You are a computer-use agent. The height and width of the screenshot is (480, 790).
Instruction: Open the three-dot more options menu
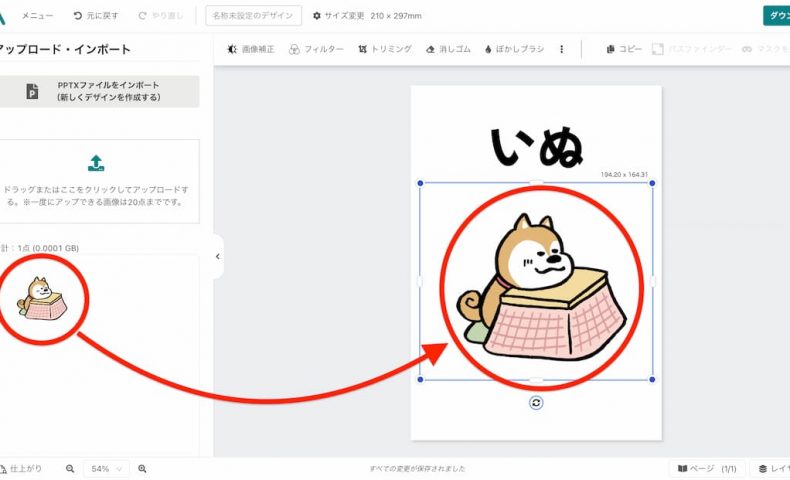point(561,49)
